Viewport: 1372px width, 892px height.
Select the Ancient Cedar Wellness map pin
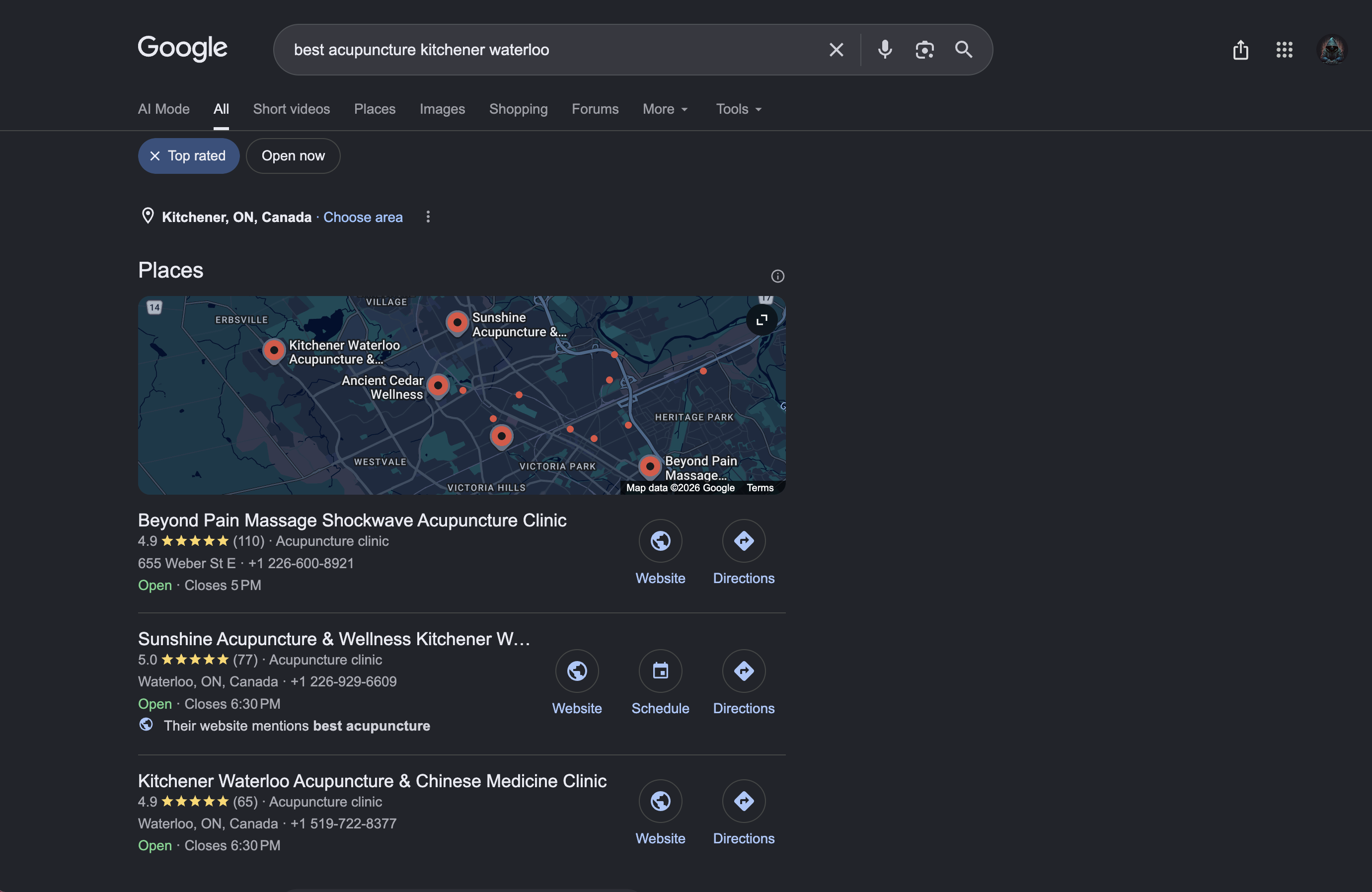(438, 385)
